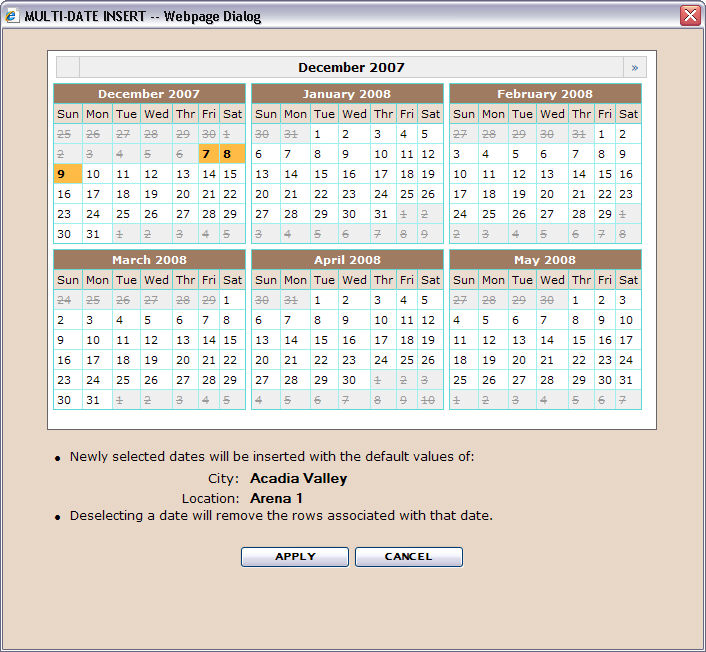Click Sun column header in May 2008
The width and height of the screenshot is (706, 652).
[x=464, y=280]
